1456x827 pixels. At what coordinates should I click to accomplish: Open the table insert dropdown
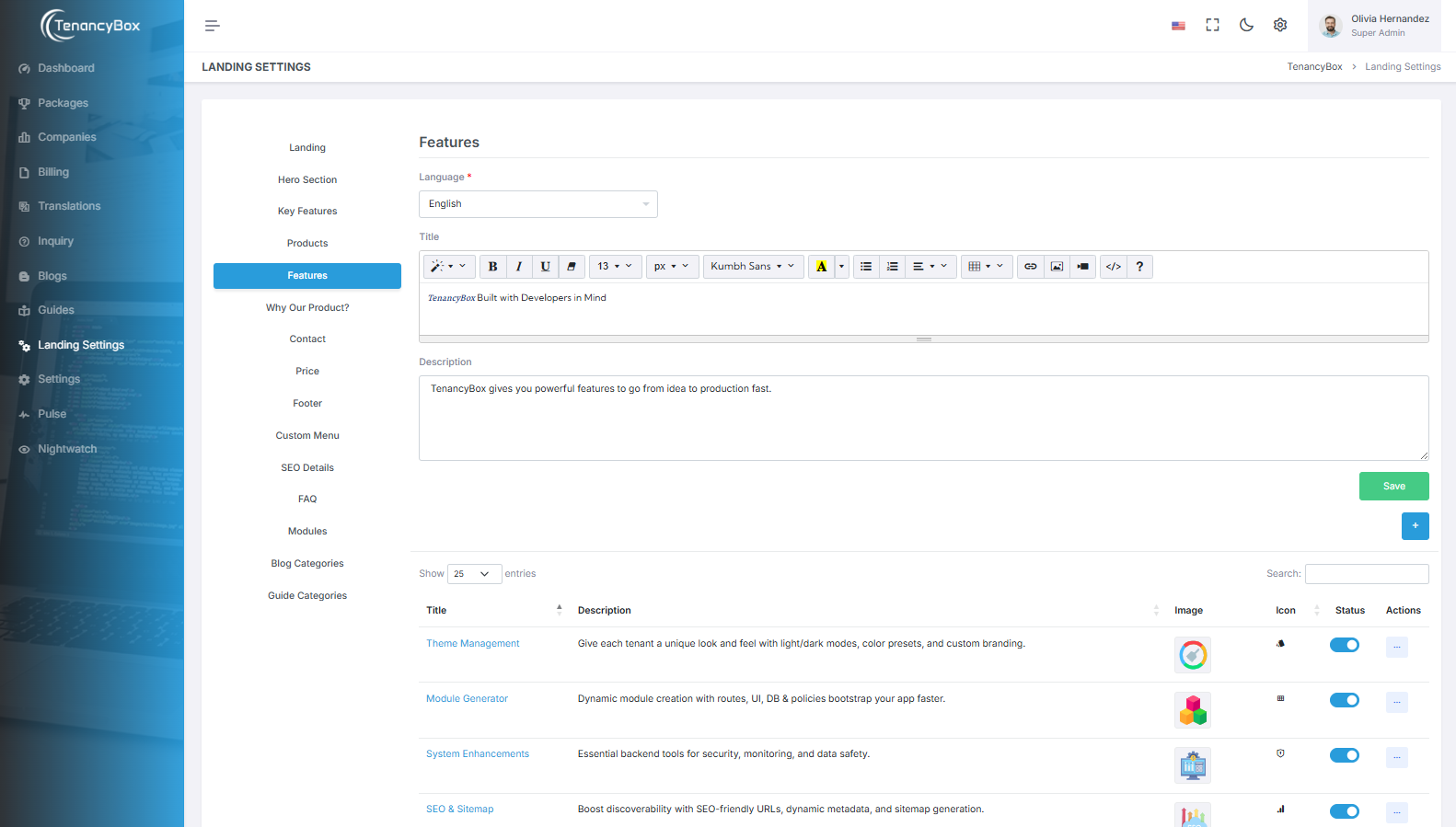(987, 267)
